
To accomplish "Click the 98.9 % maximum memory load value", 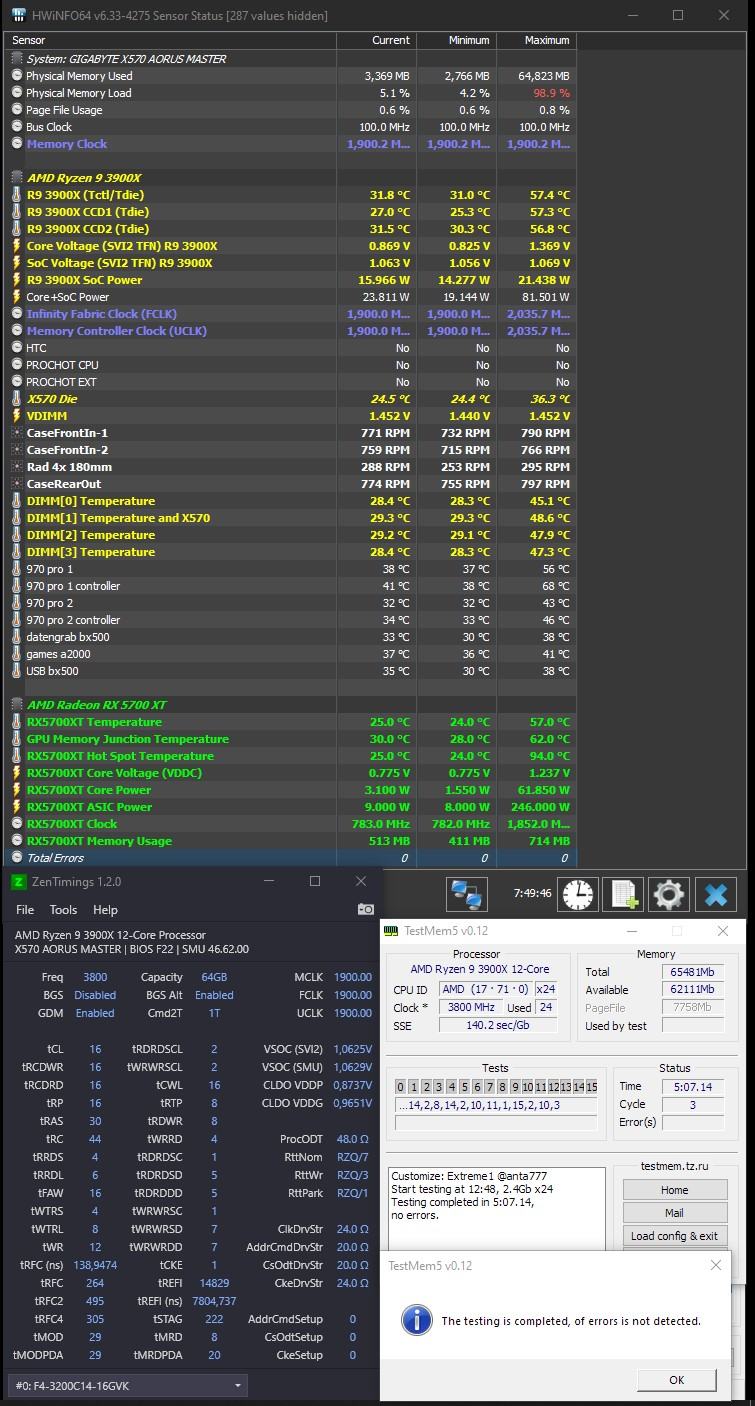I will tap(549, 93).
